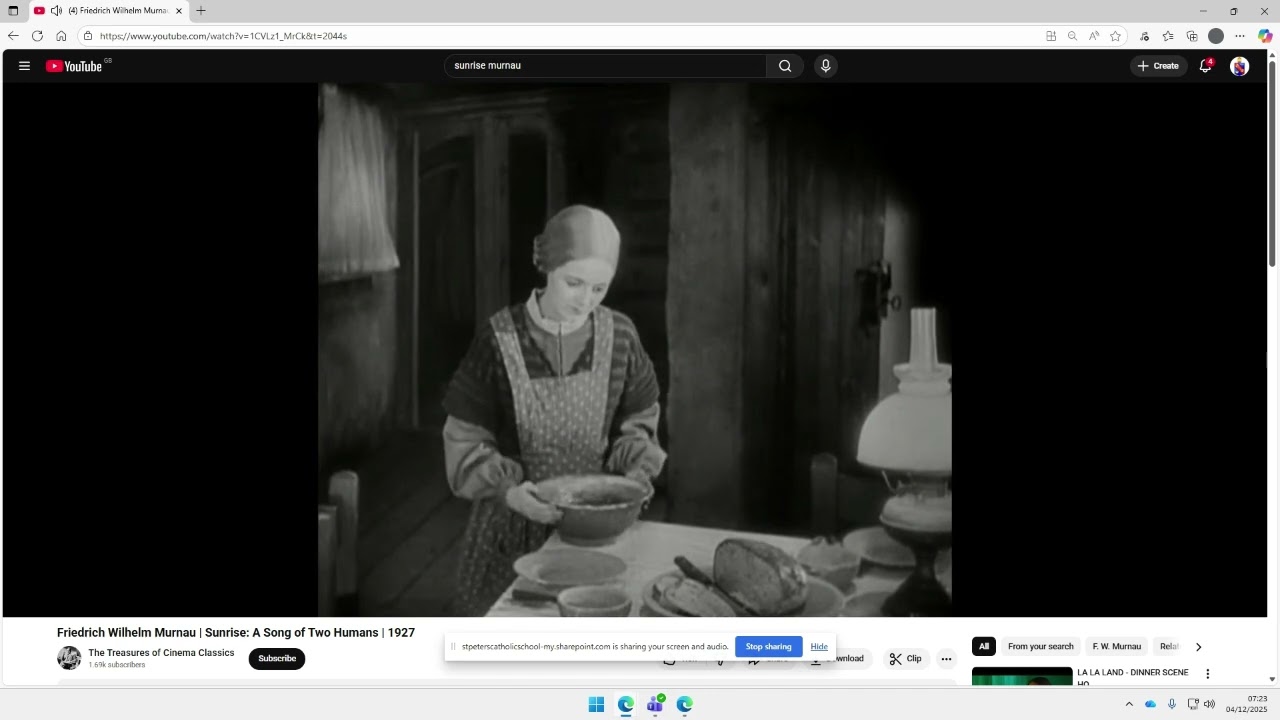Viewport: 1280px width, 720px height.
Task: Hide the screen sharing notification
Action: (x=819, y=647)
